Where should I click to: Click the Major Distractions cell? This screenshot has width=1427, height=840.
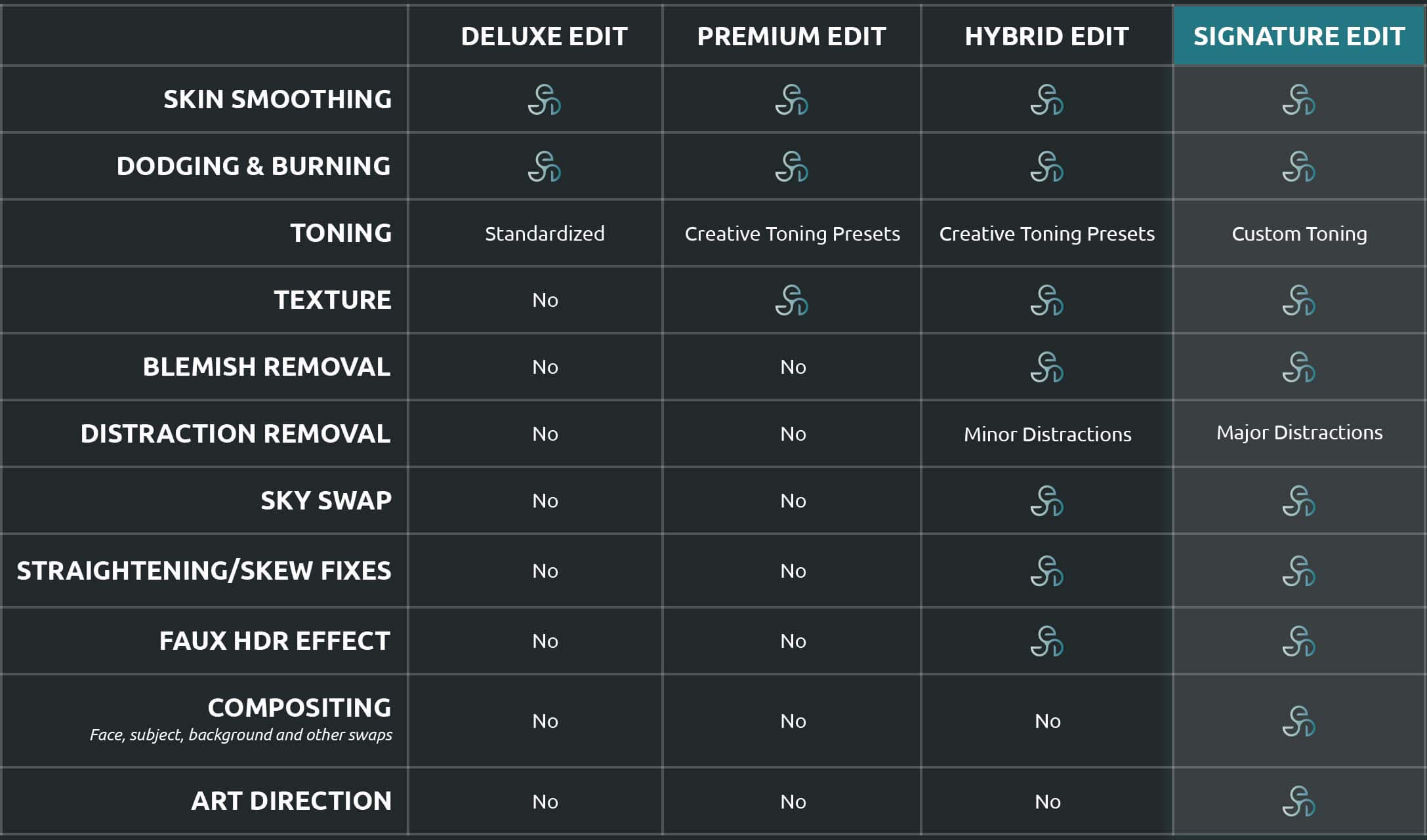point(1300,433)
